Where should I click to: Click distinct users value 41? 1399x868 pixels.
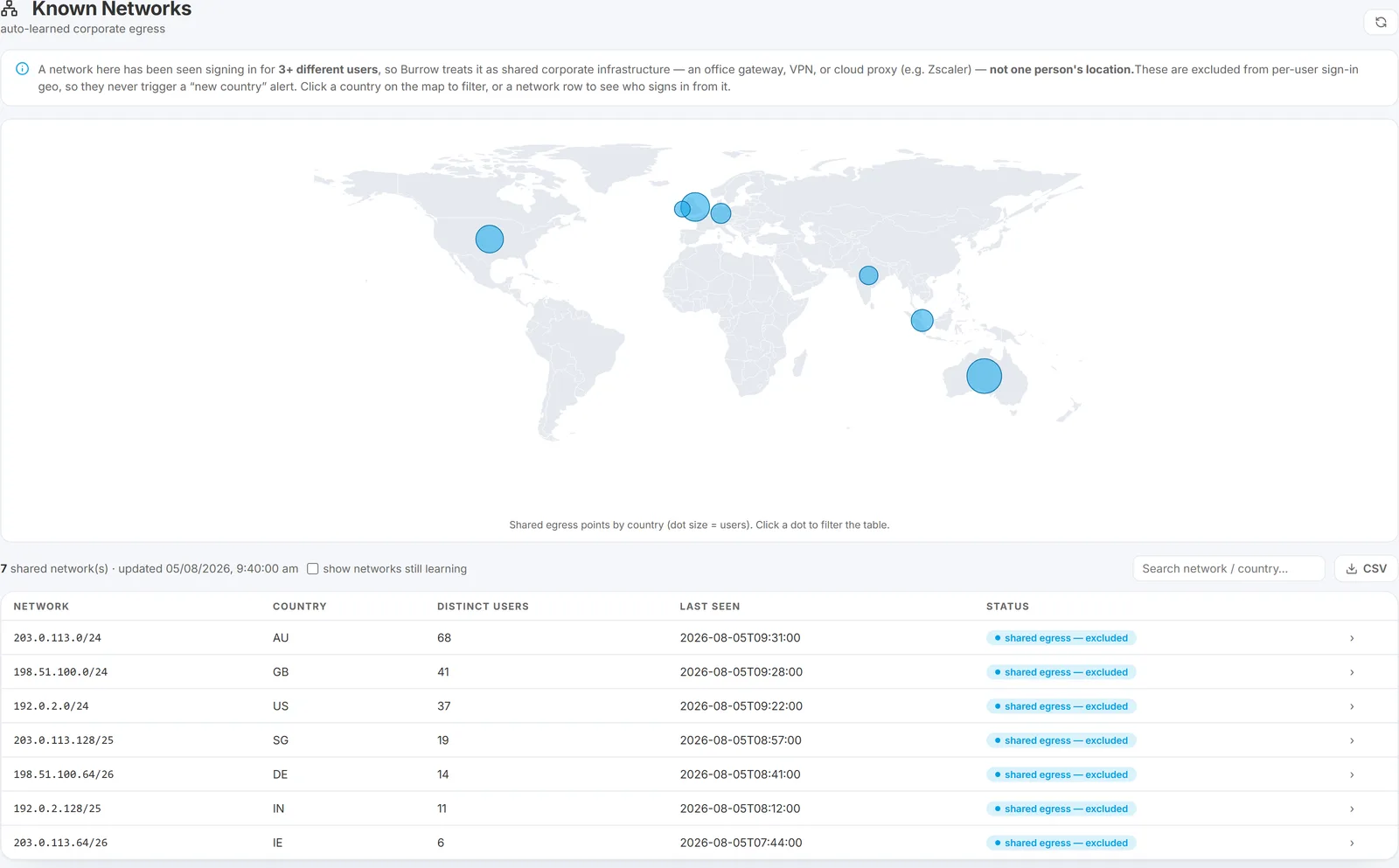(x=443, y=672)
